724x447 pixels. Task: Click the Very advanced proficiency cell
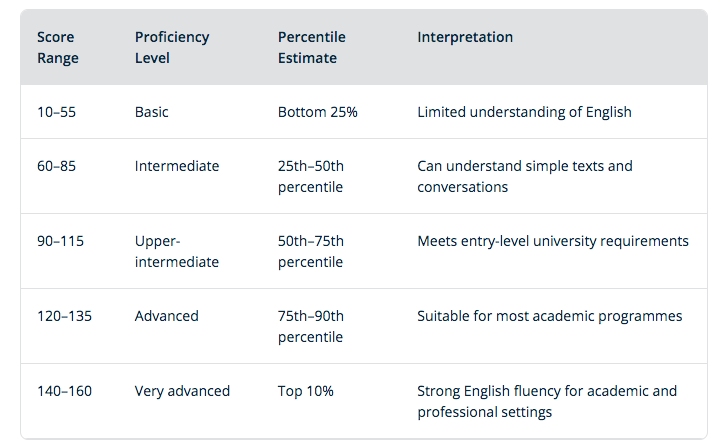pos(182,391)
